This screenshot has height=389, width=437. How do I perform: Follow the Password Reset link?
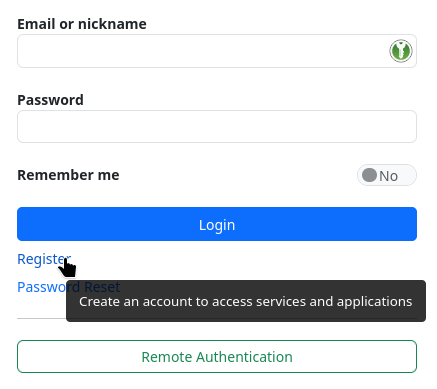pyautogui.click(x=68, y=287)
